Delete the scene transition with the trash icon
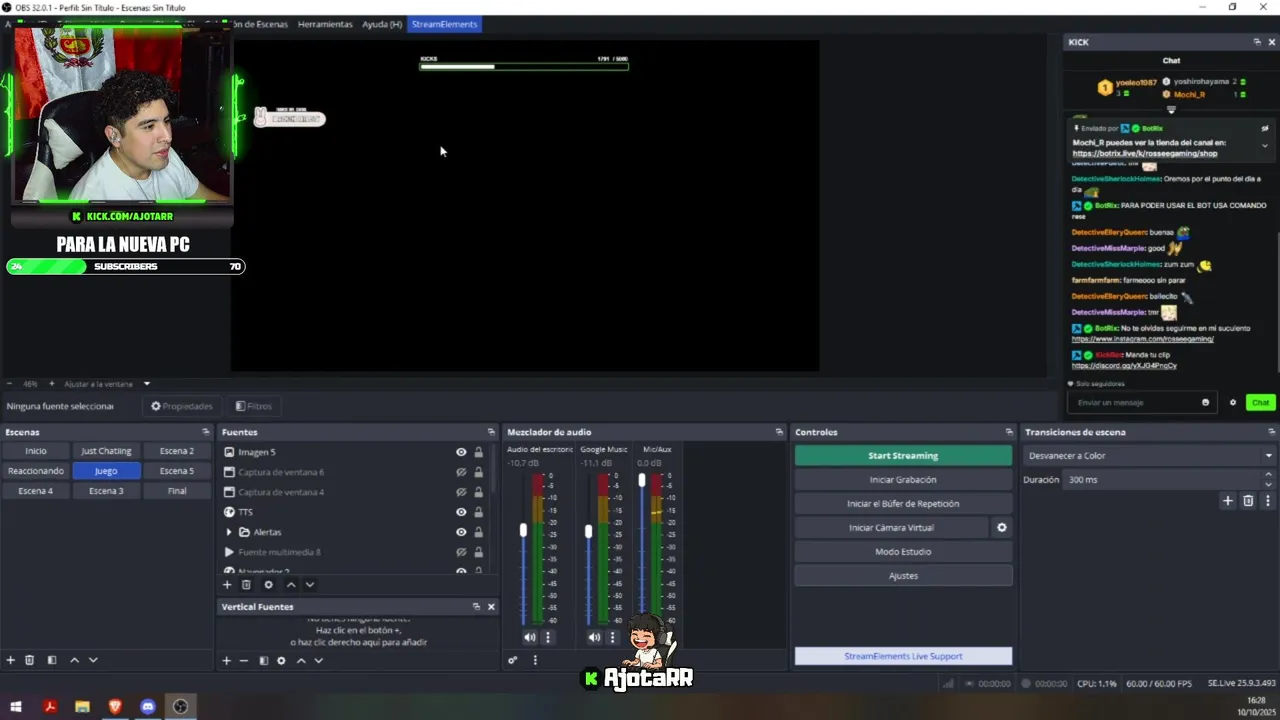Screen dimensions: 1280x720 [1248, 501]
